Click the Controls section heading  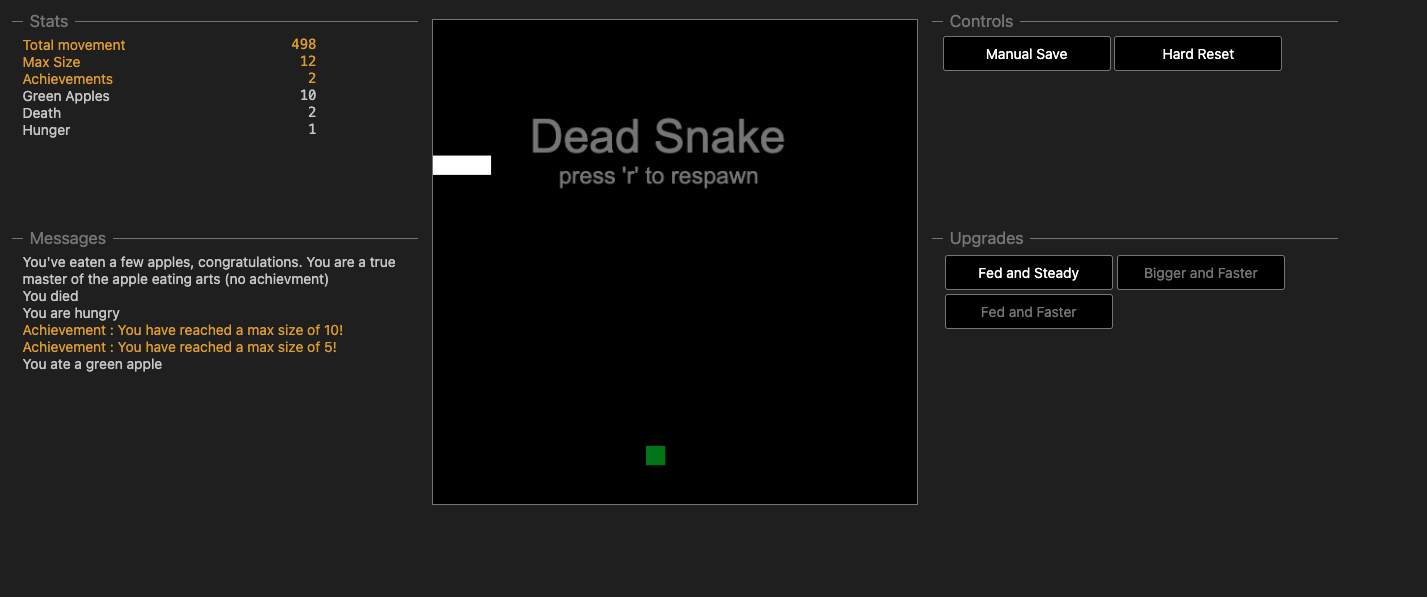click(981, 21)
